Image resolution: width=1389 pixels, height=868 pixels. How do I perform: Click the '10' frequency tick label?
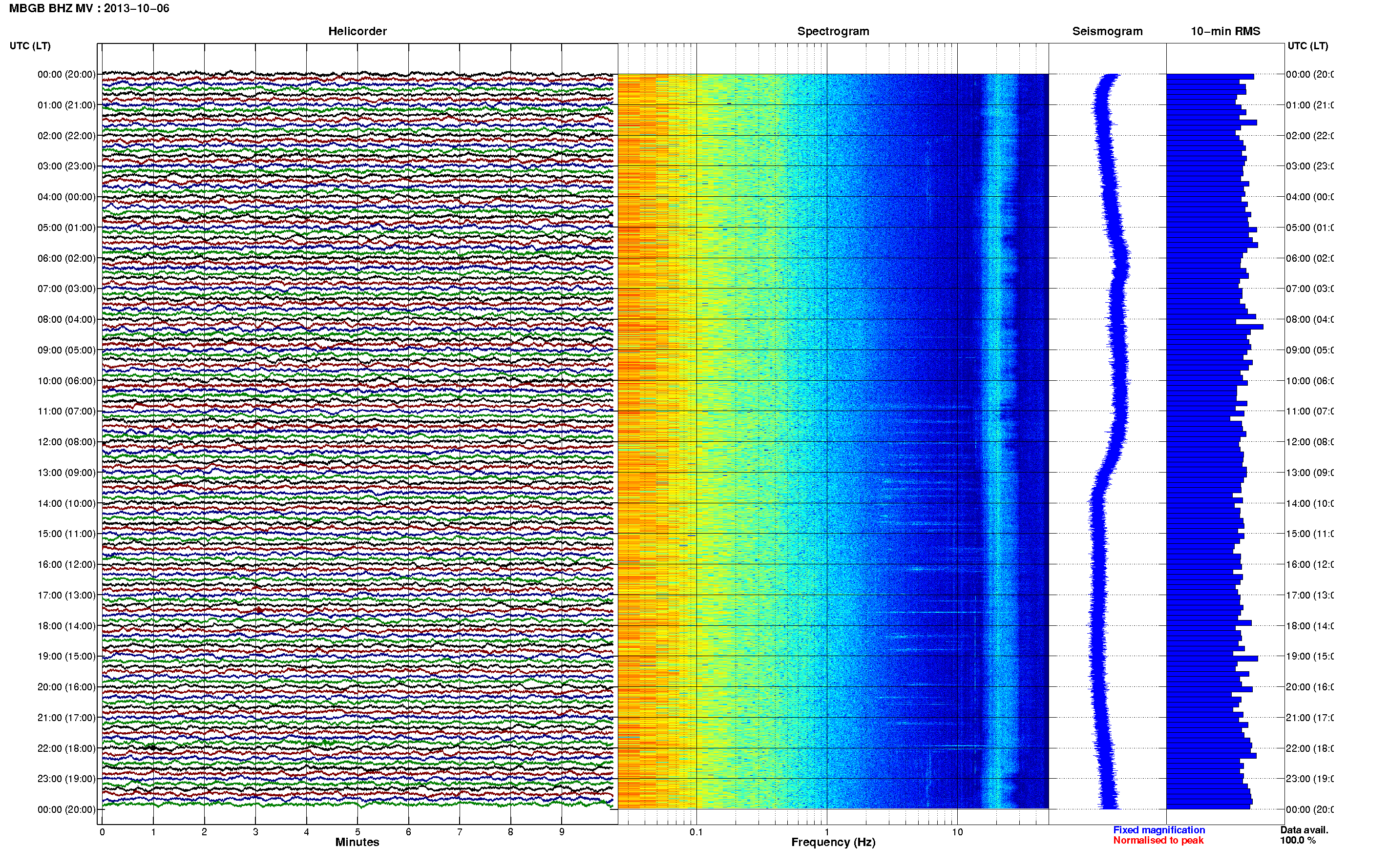[x=957, y=832]
